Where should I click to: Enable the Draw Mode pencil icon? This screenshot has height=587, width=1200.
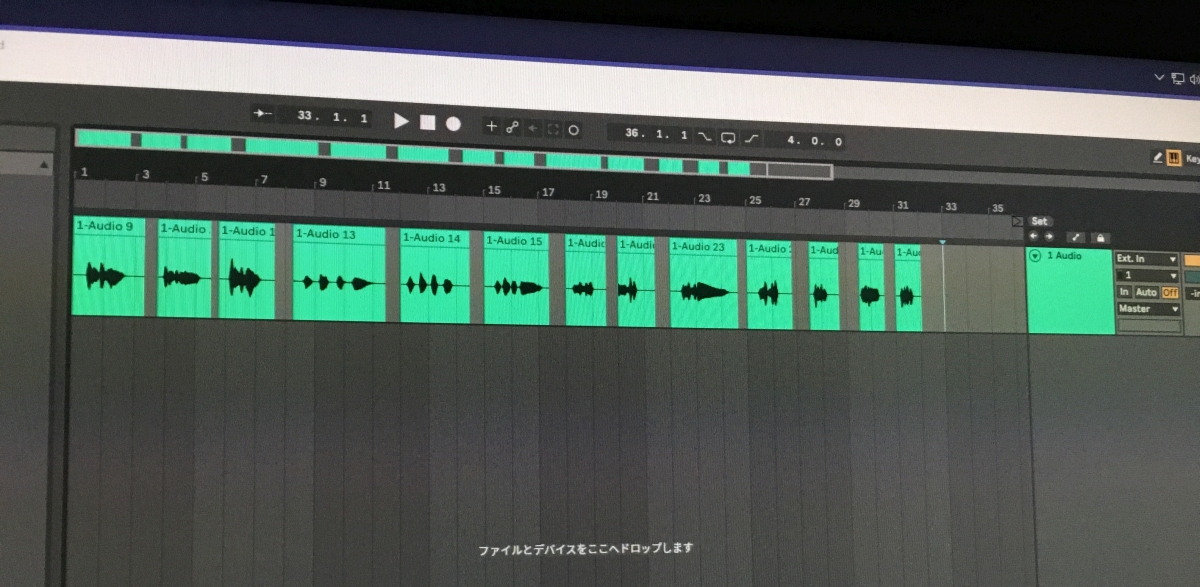click(x=1158, y=157)
